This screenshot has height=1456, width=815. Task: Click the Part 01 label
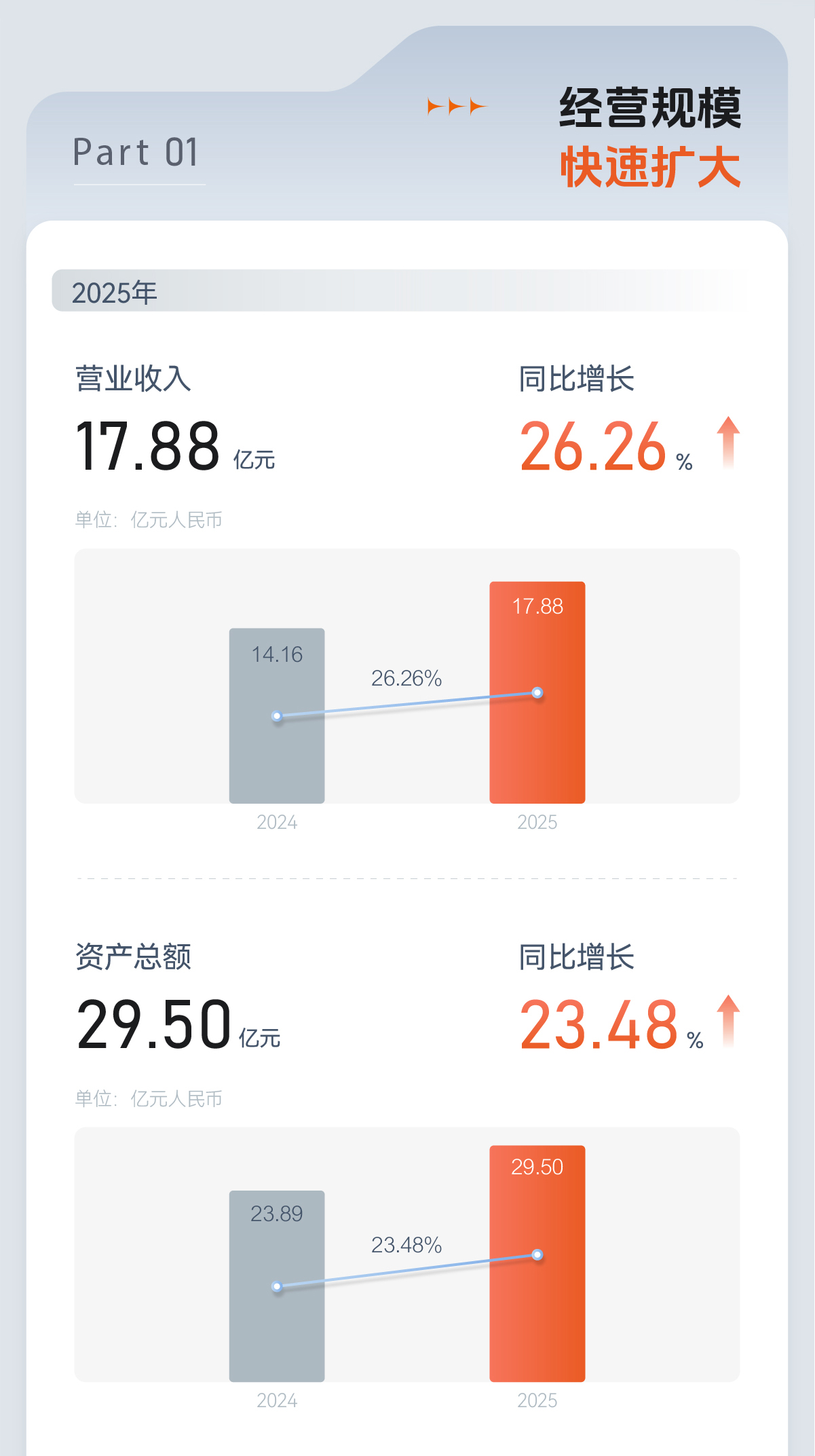click(136, 152)
